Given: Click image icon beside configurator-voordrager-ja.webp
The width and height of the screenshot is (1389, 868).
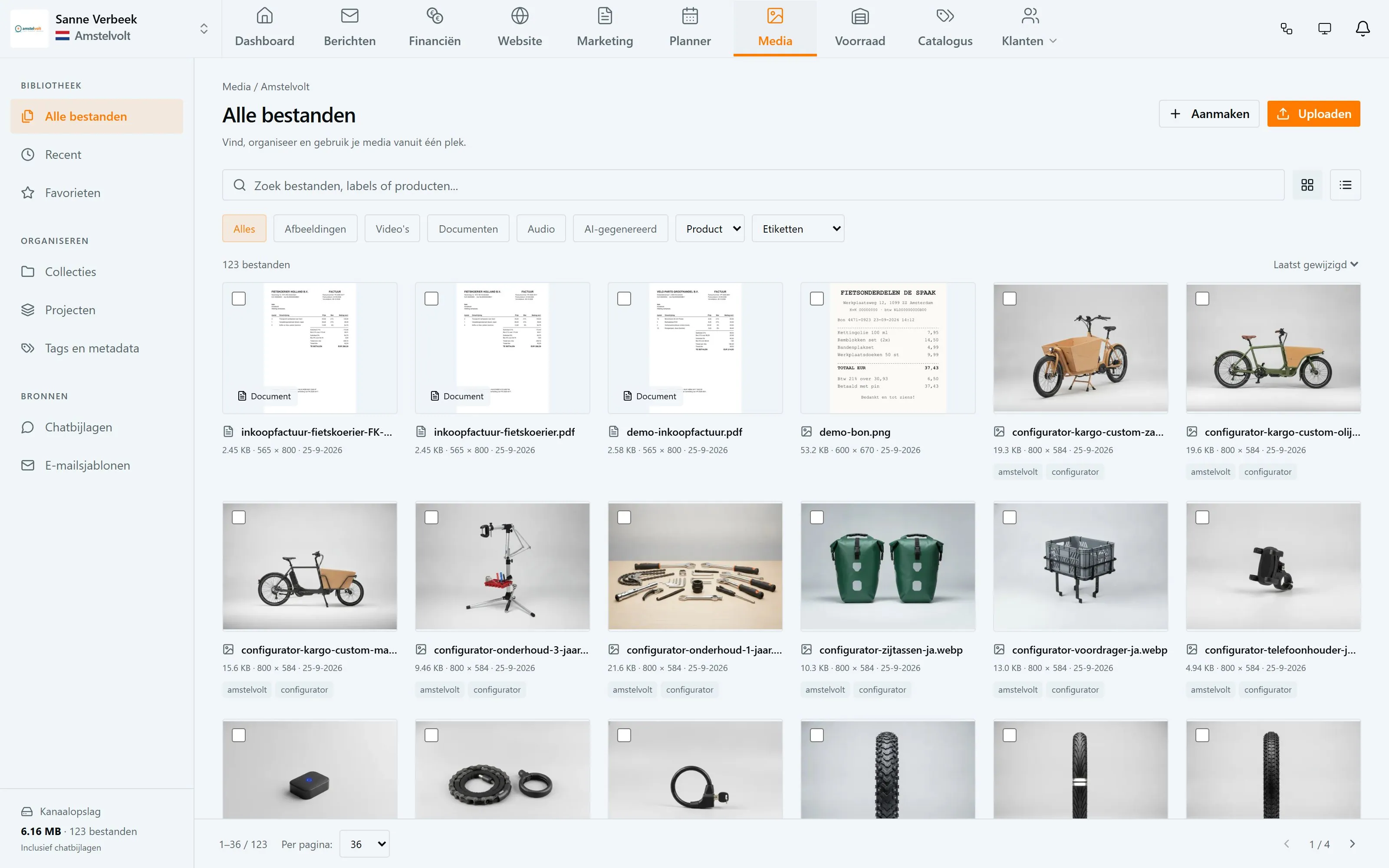Looking at the screenshot, I should tap(999, 650).
